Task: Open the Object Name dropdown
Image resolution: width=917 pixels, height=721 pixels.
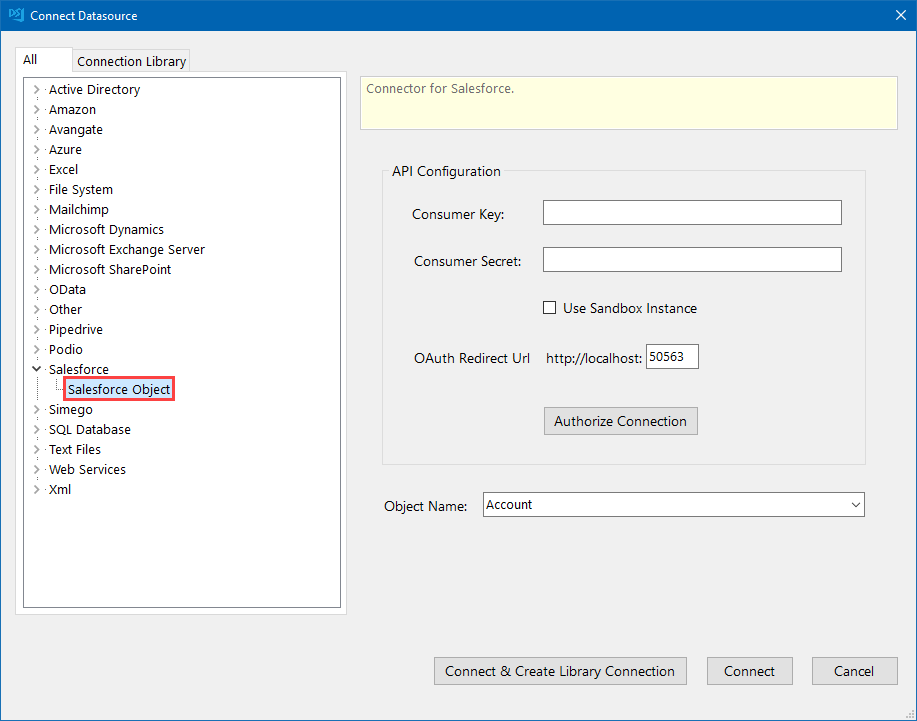Action: coord(856,505)
